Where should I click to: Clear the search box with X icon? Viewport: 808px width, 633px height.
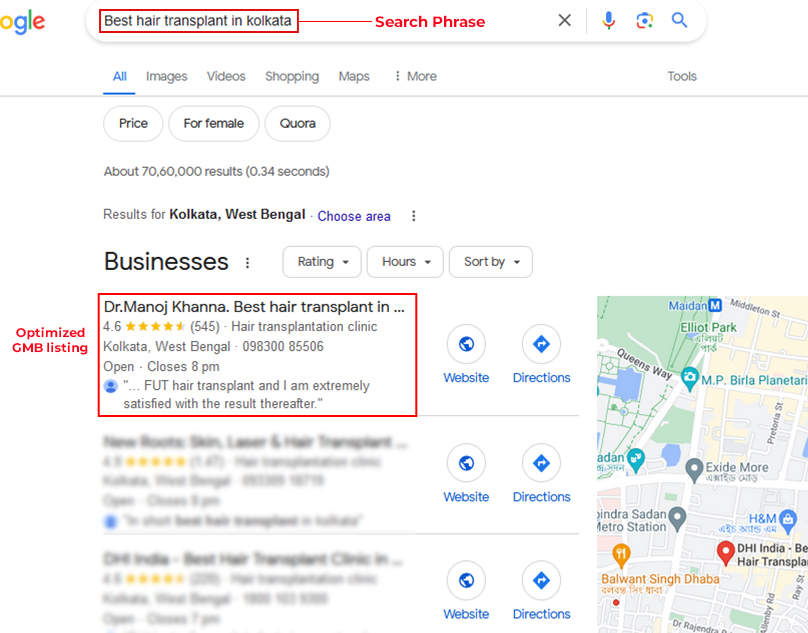565,21
